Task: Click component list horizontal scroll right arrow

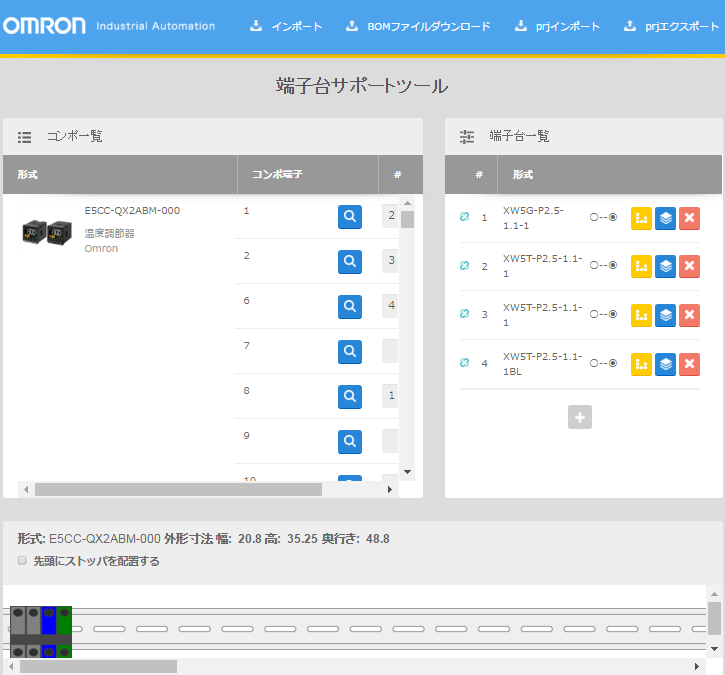Action: click(x=390, y=490)
